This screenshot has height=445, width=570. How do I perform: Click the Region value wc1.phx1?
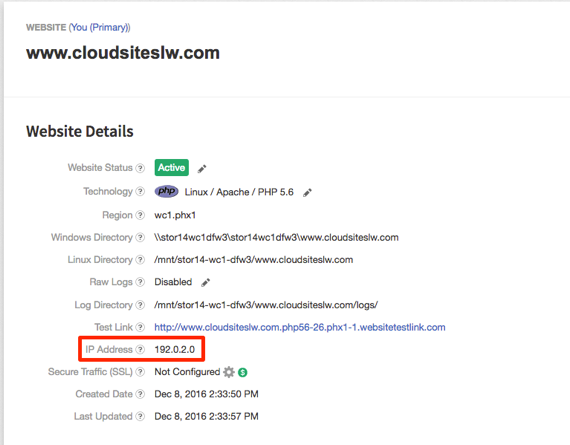175,215
